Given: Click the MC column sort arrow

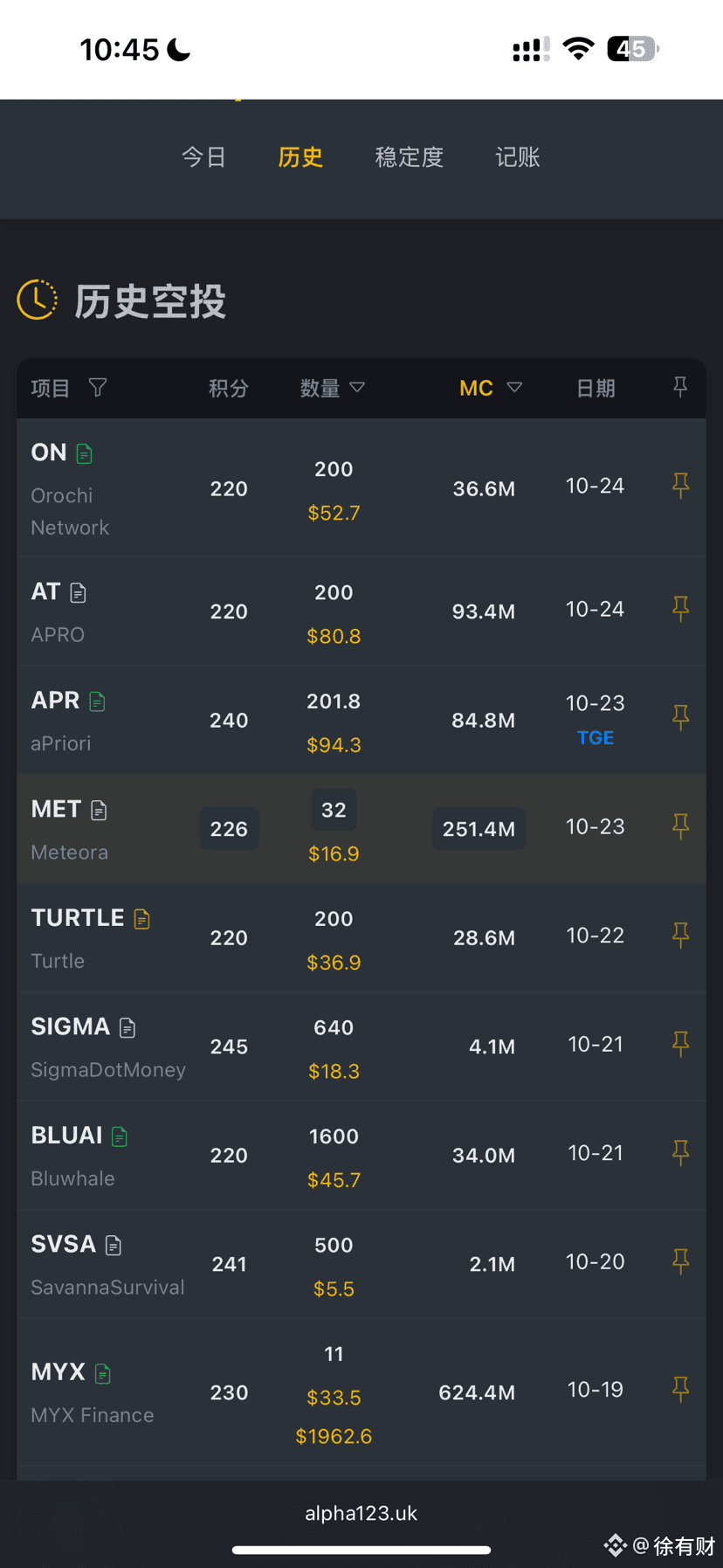Looking at the screenshot, I should pyautogui.click(x=514, y=387).
